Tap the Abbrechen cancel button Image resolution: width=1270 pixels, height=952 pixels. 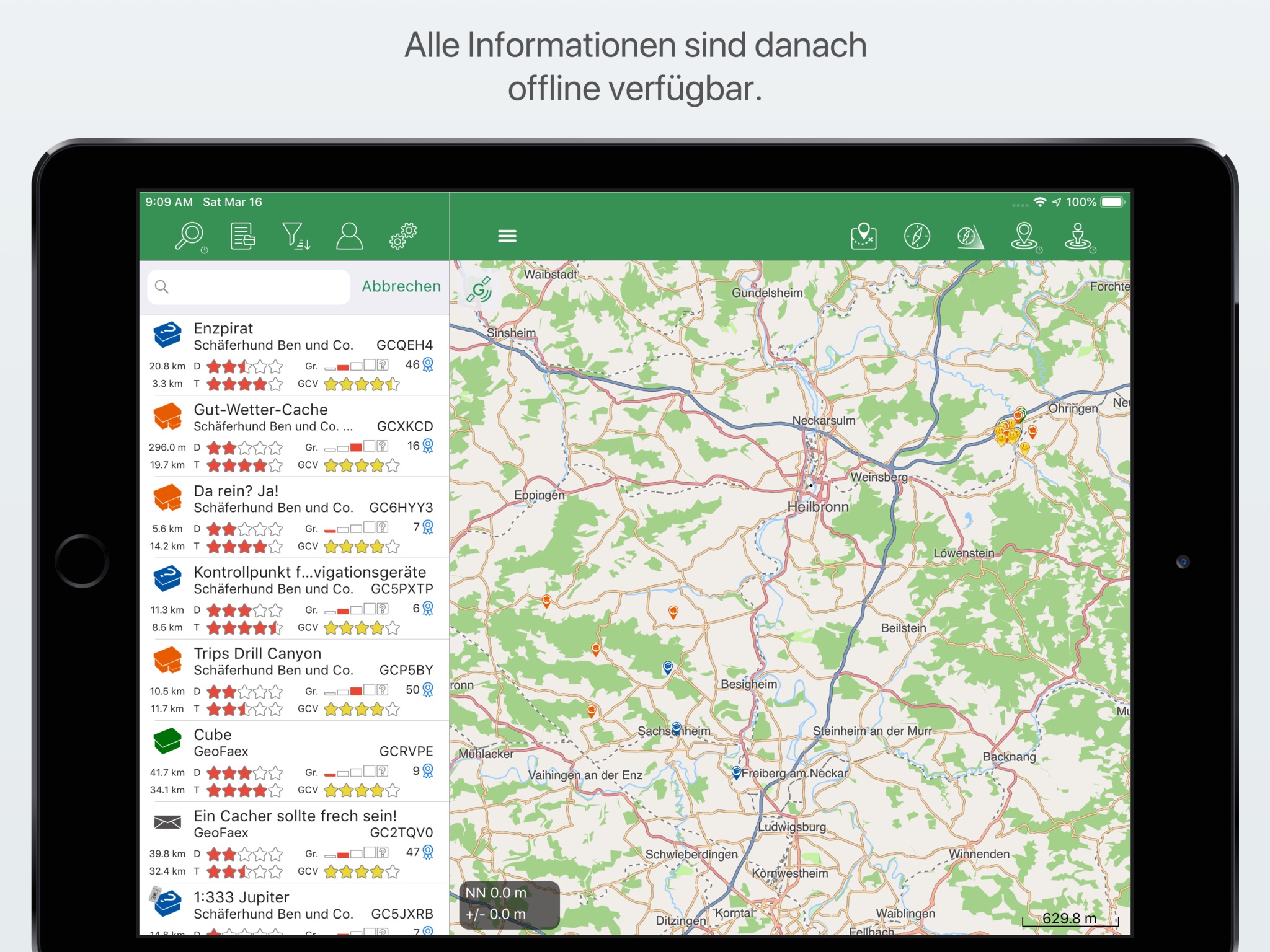[x=401, y=286]
